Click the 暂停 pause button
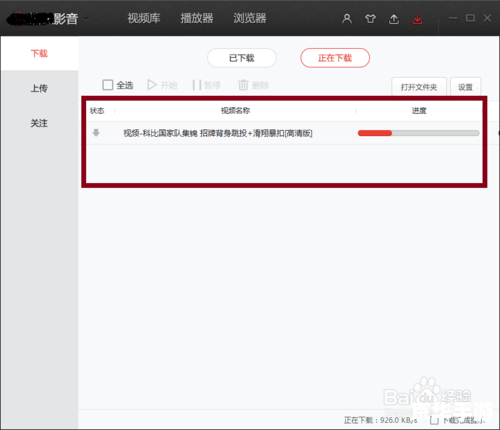 pos(207,85)
